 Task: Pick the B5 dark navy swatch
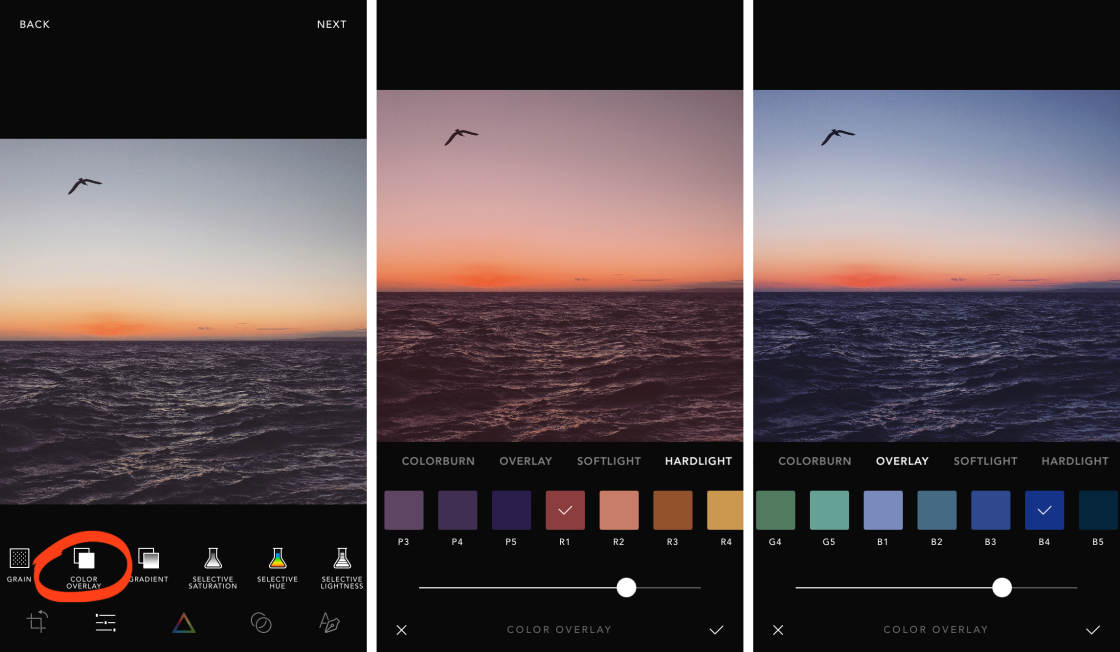pos(1098,510)
